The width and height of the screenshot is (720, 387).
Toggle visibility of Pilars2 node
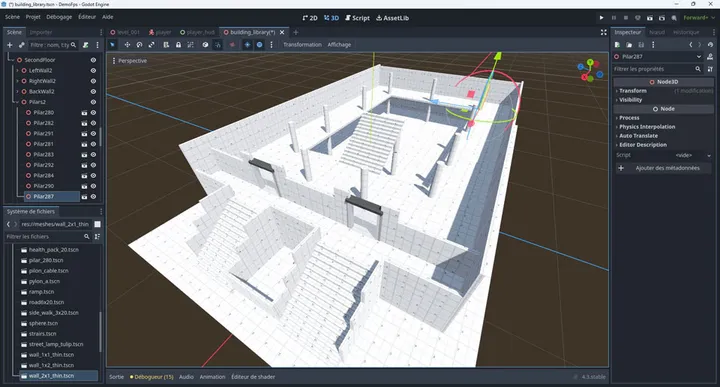pyautogui.click(x=93, y=102)
